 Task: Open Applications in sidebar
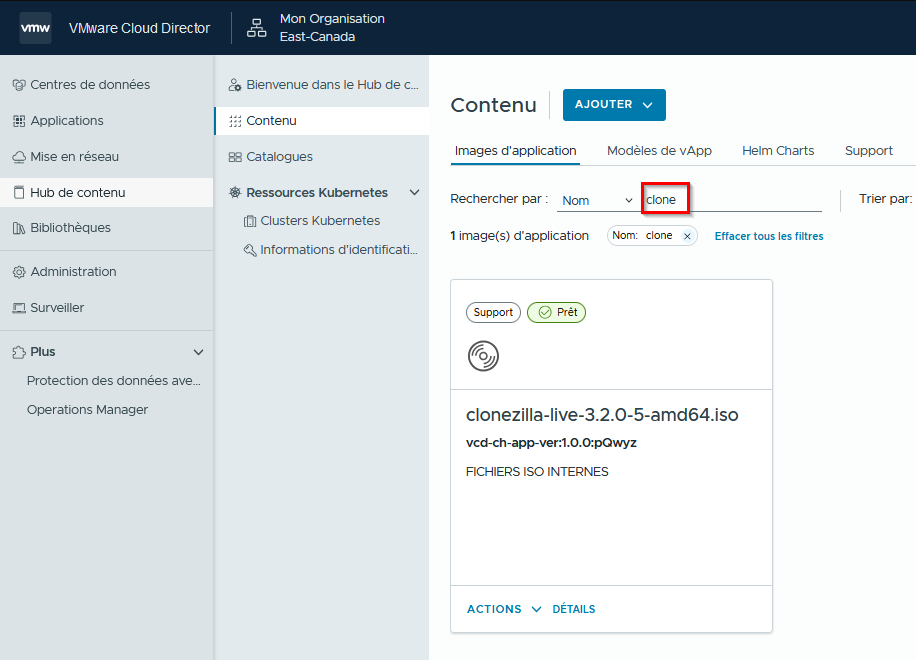106,120
